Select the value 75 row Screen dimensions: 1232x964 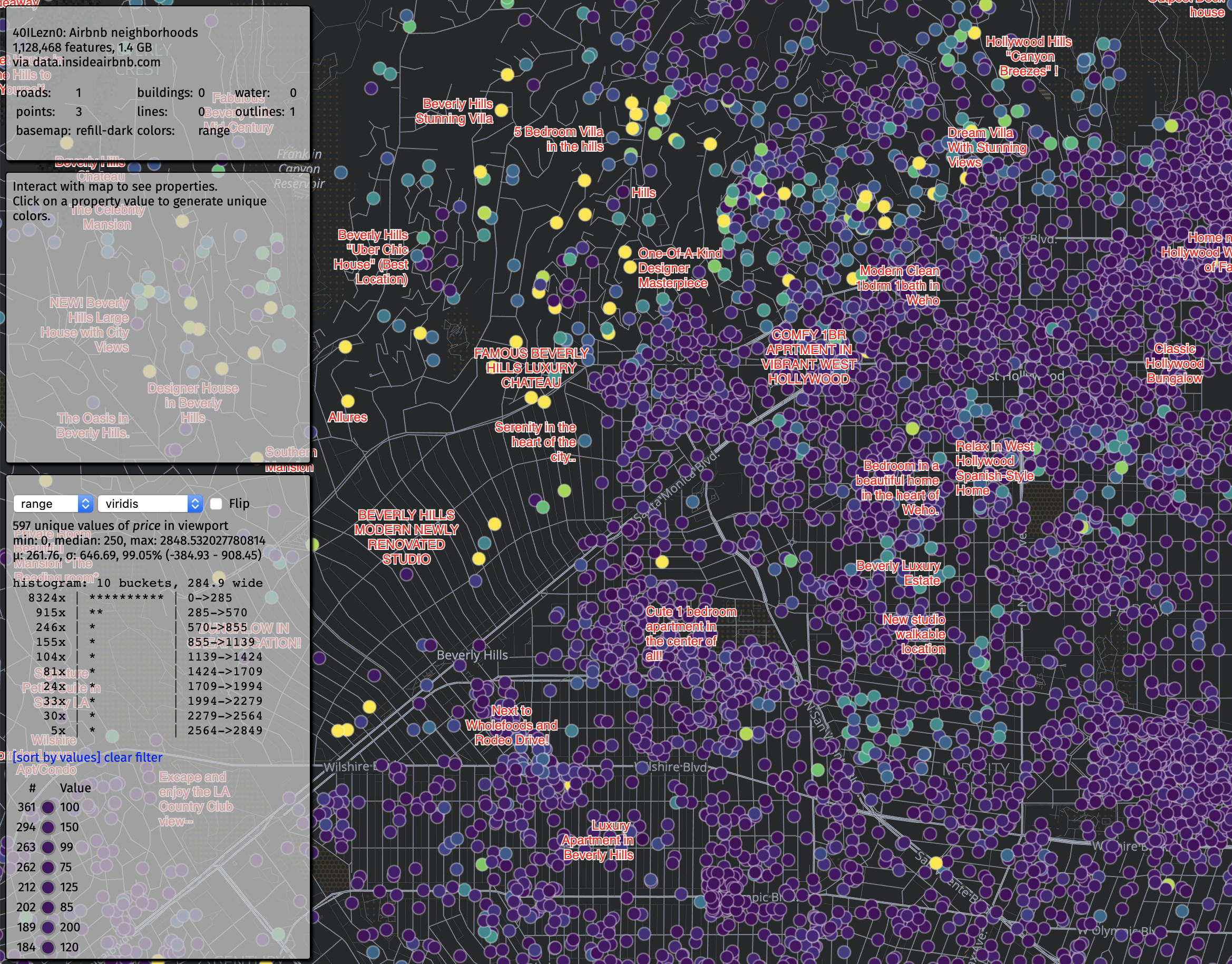[x=66, y=867]
